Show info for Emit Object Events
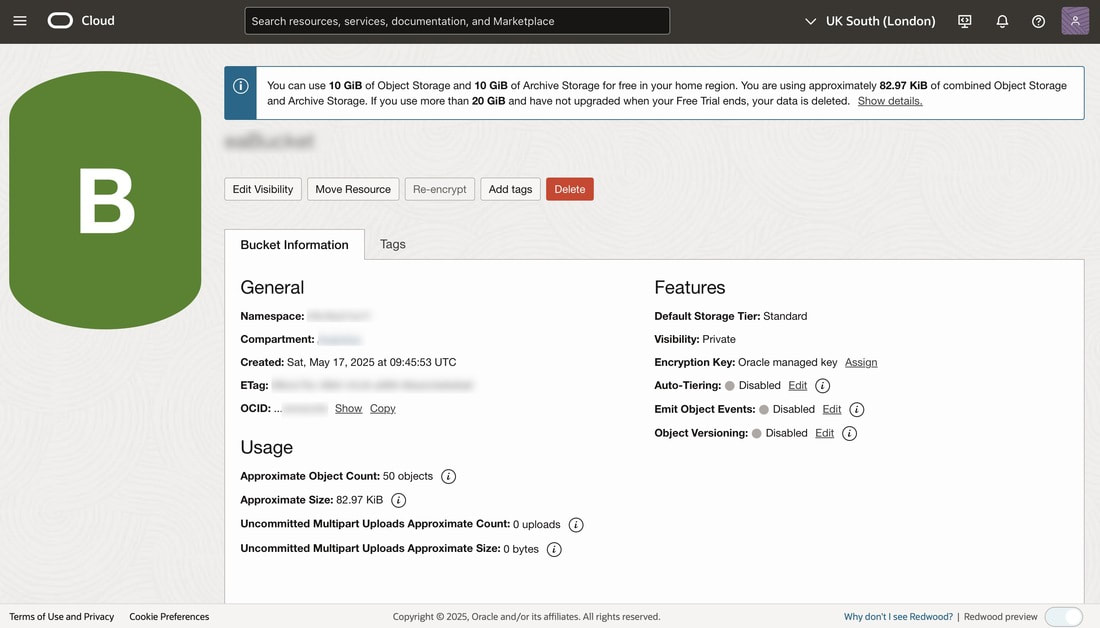 click(857, 410)
